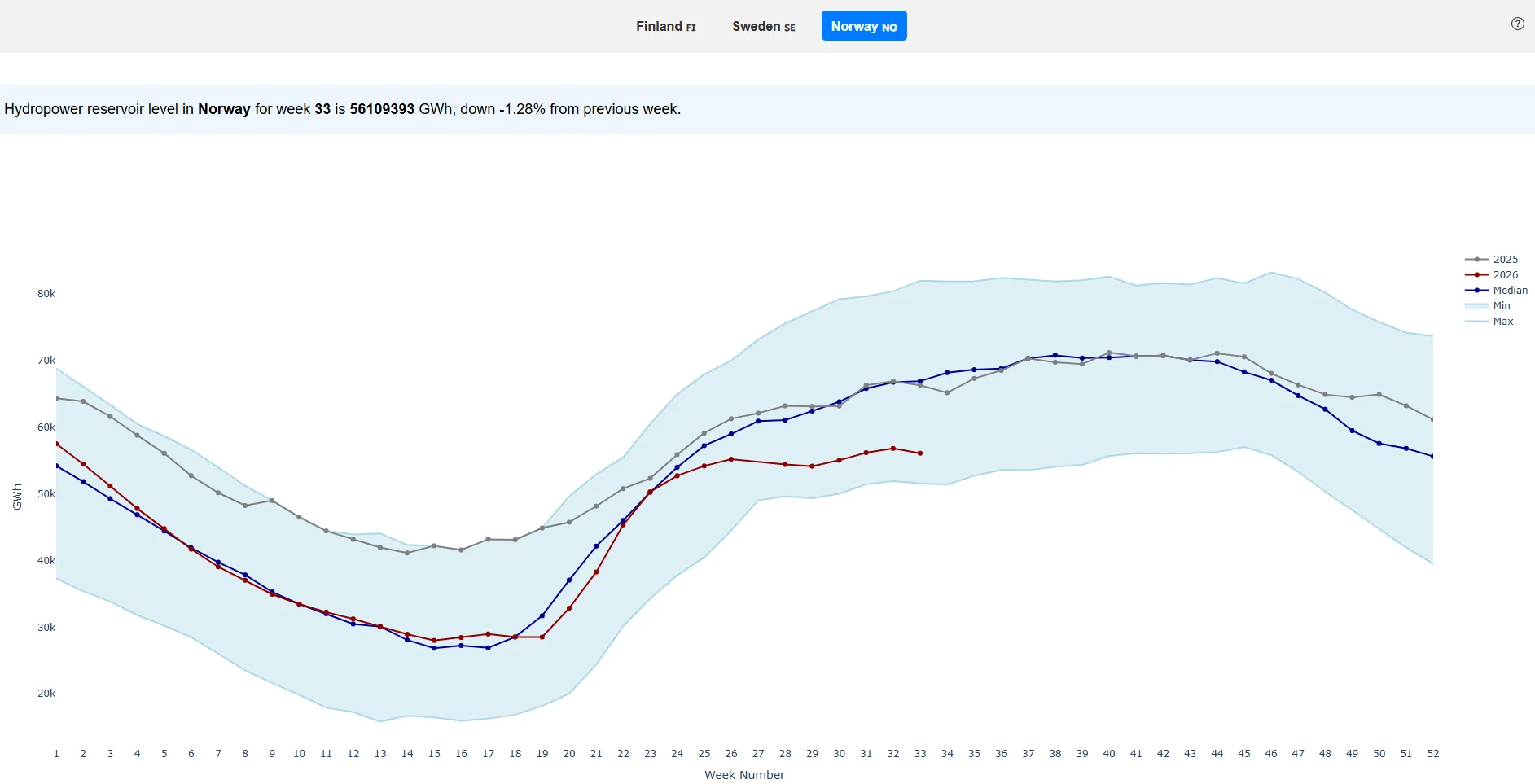Click the 'GWh' y-axis title
This screenshot has height=784, width=1535.
pyautogui.click(x=17, y=497)
